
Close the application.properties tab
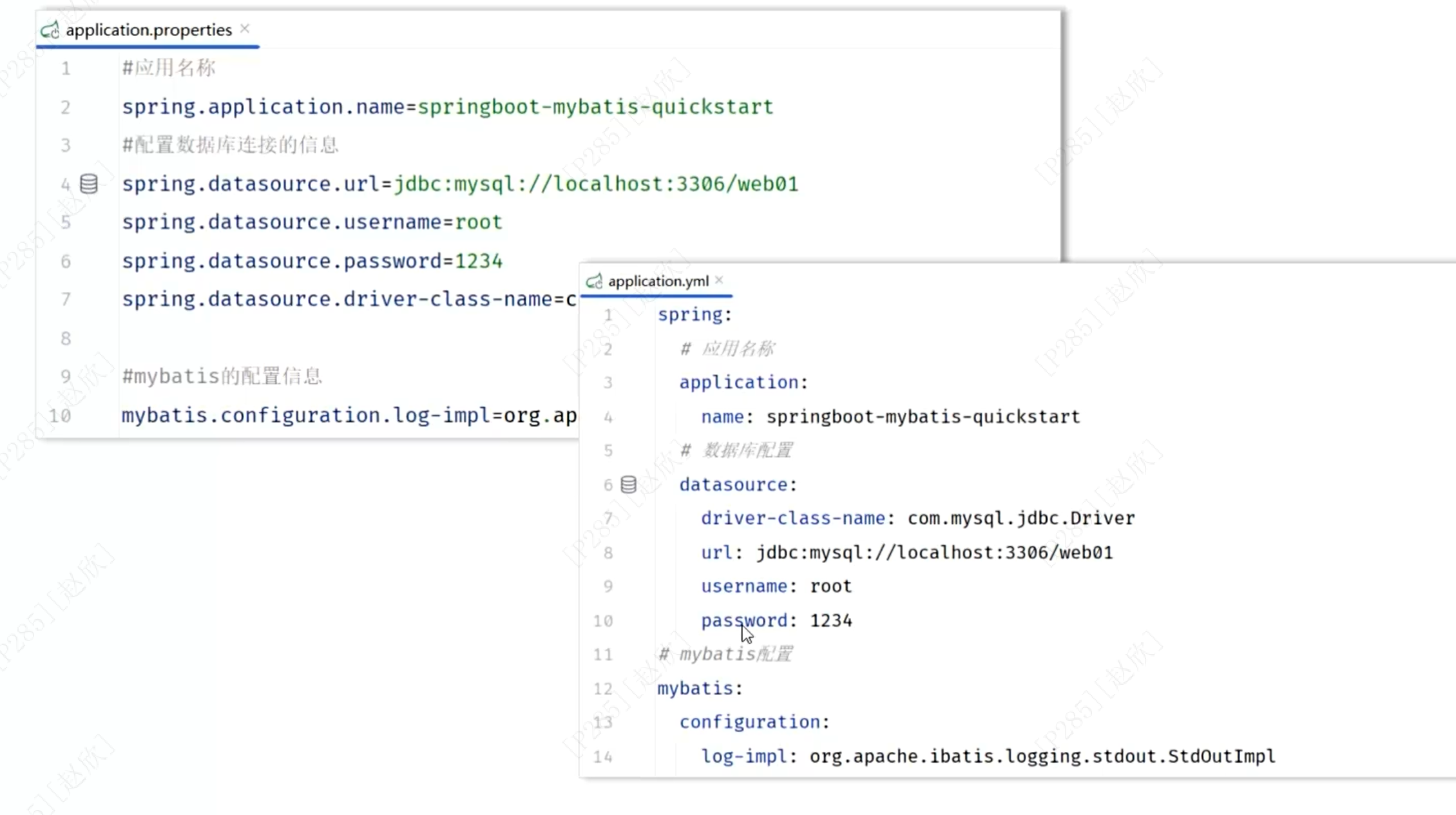click(x=245, y=29)
